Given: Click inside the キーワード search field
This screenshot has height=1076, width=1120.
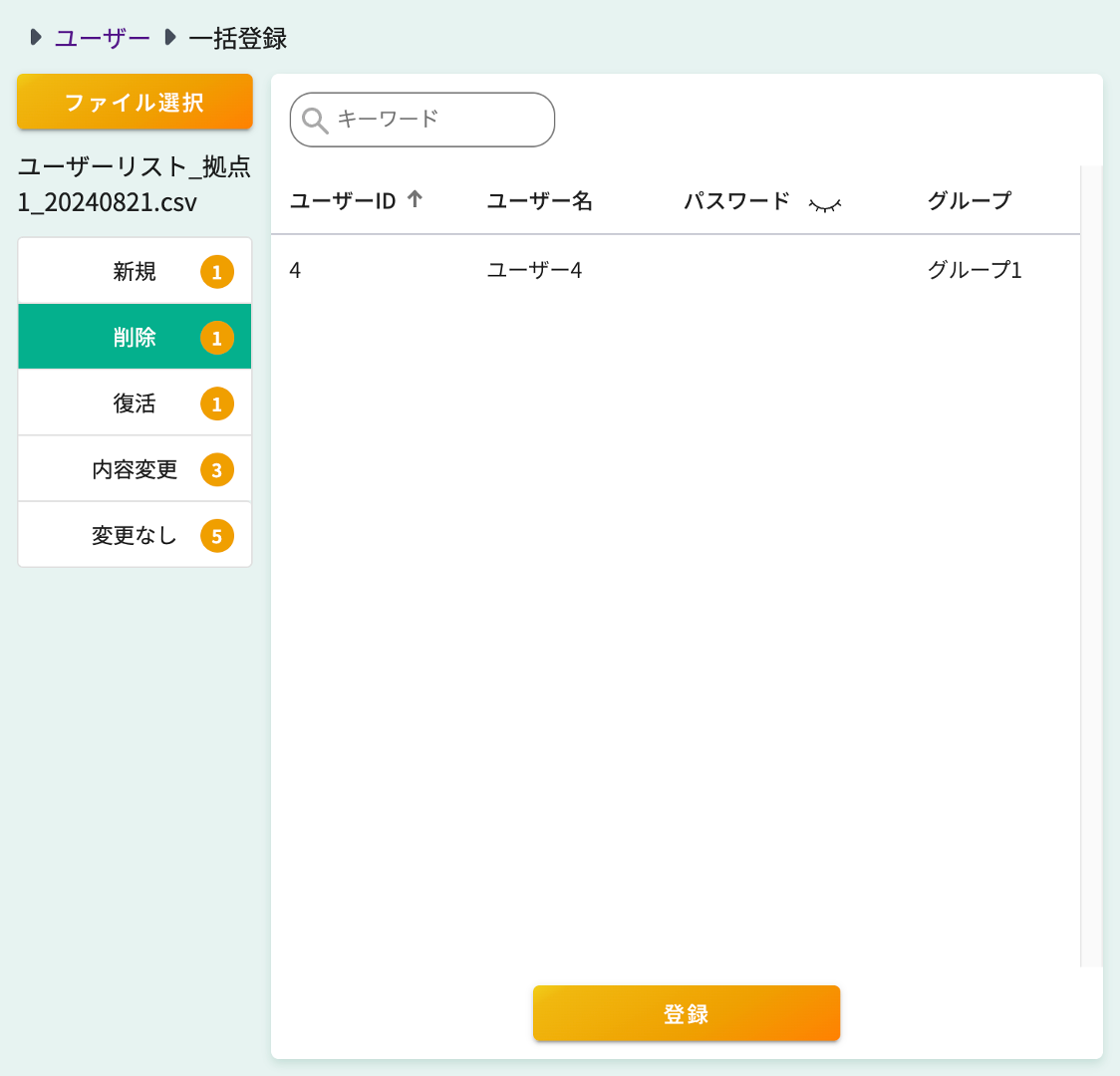Looking at the screenshot, I should click(428, 120).
